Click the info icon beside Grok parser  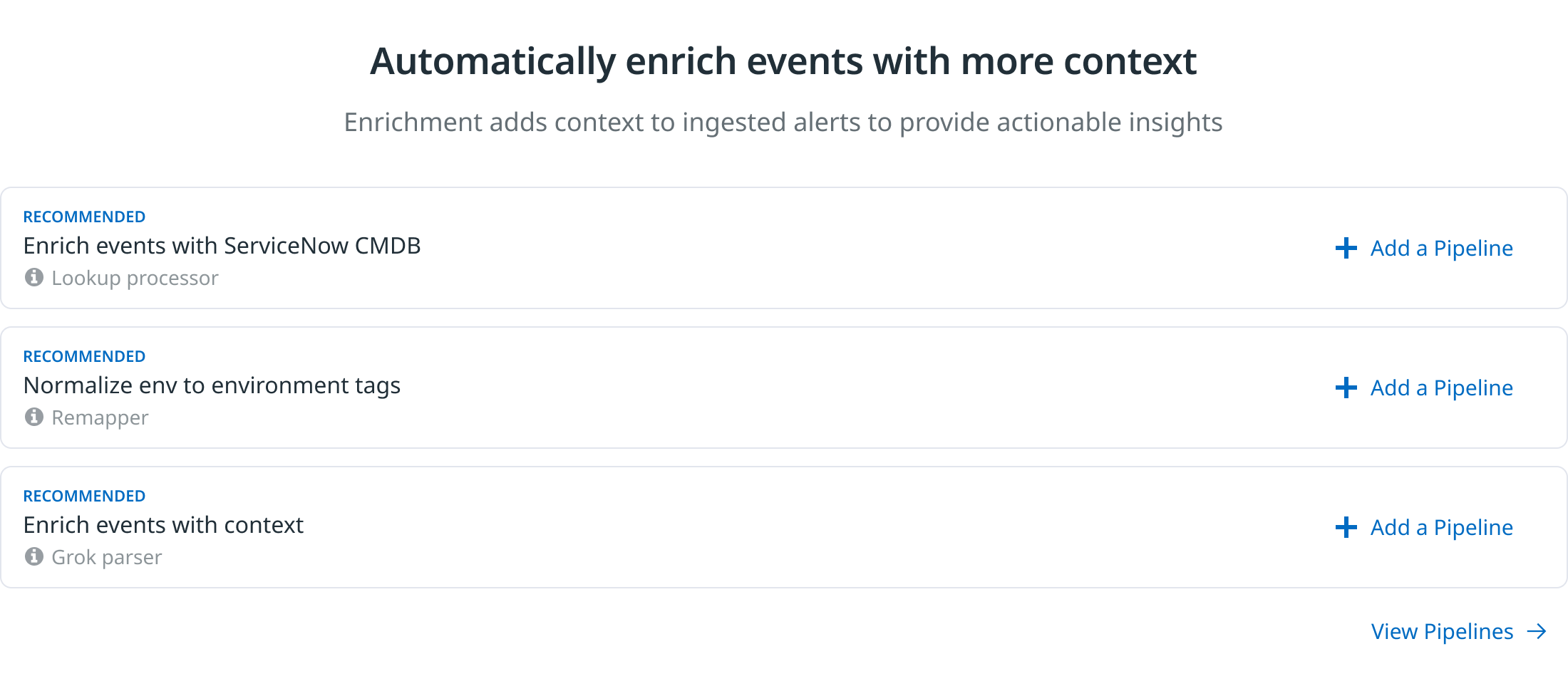(x=33, y=557)
